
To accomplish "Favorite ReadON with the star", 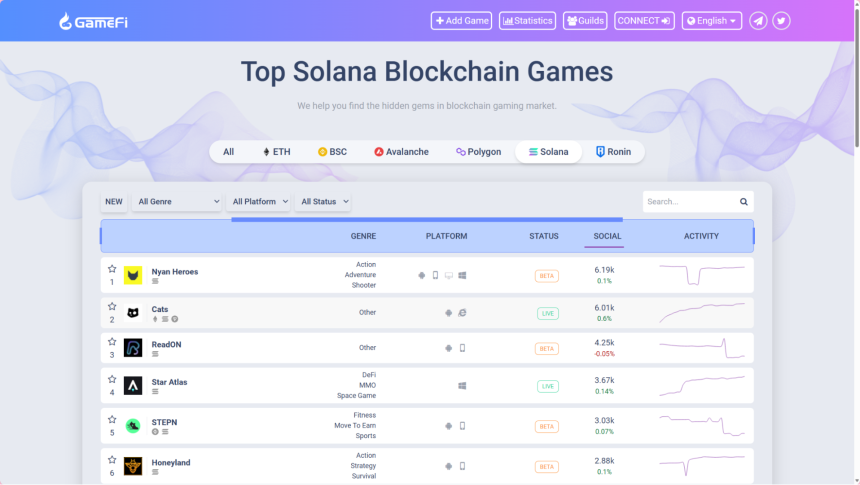I will pos(112,341).
